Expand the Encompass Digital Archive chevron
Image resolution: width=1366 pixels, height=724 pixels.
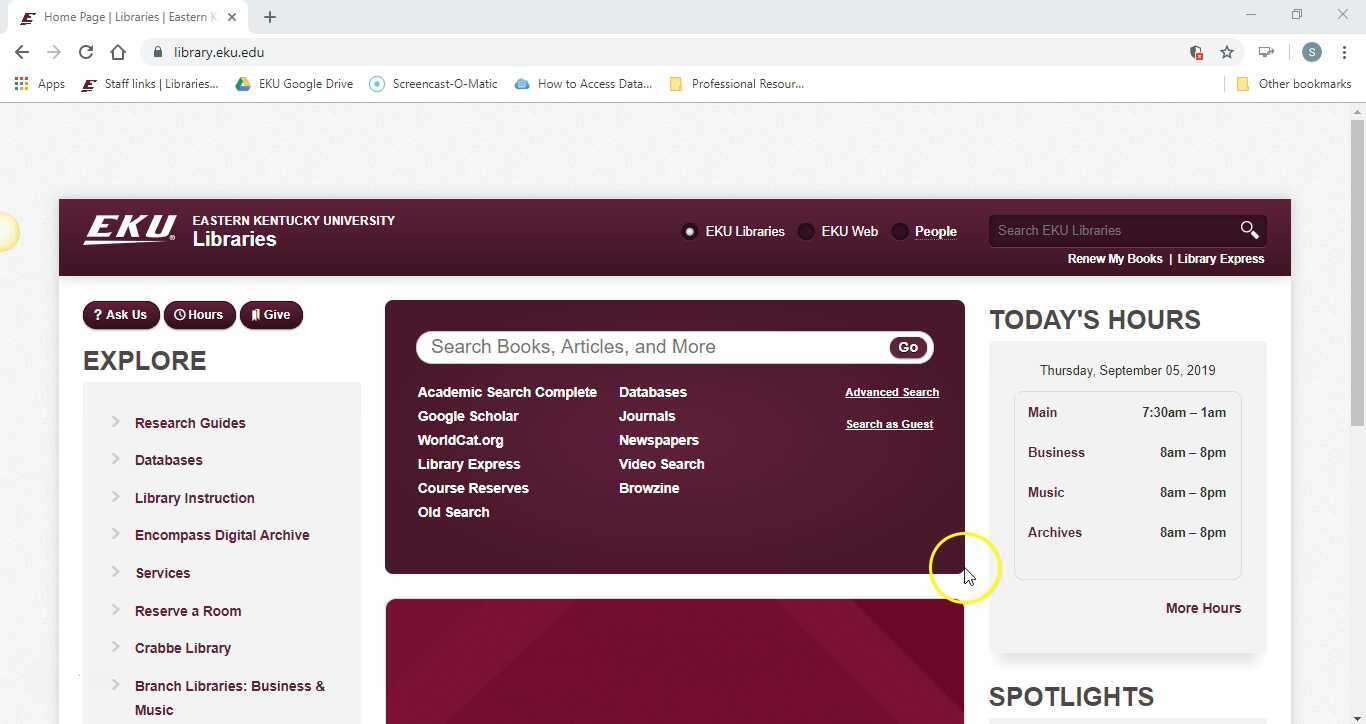[116, 534]
